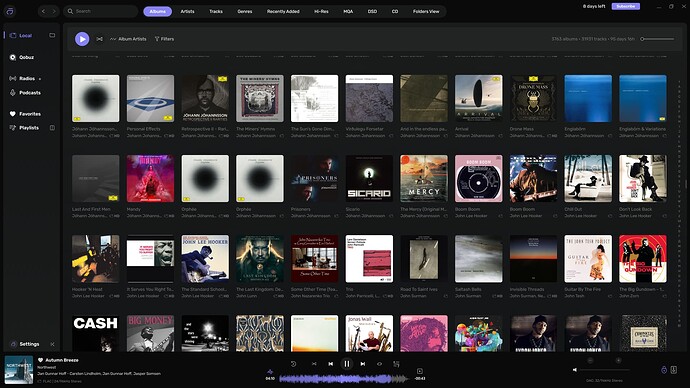
Task: Switch to the Artists tab
Action: pos(187,11)
